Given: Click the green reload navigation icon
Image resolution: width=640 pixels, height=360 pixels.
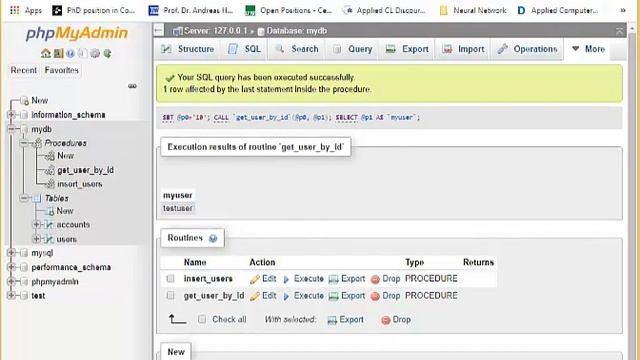Looking at the screenshot, I should pos(107,53).
